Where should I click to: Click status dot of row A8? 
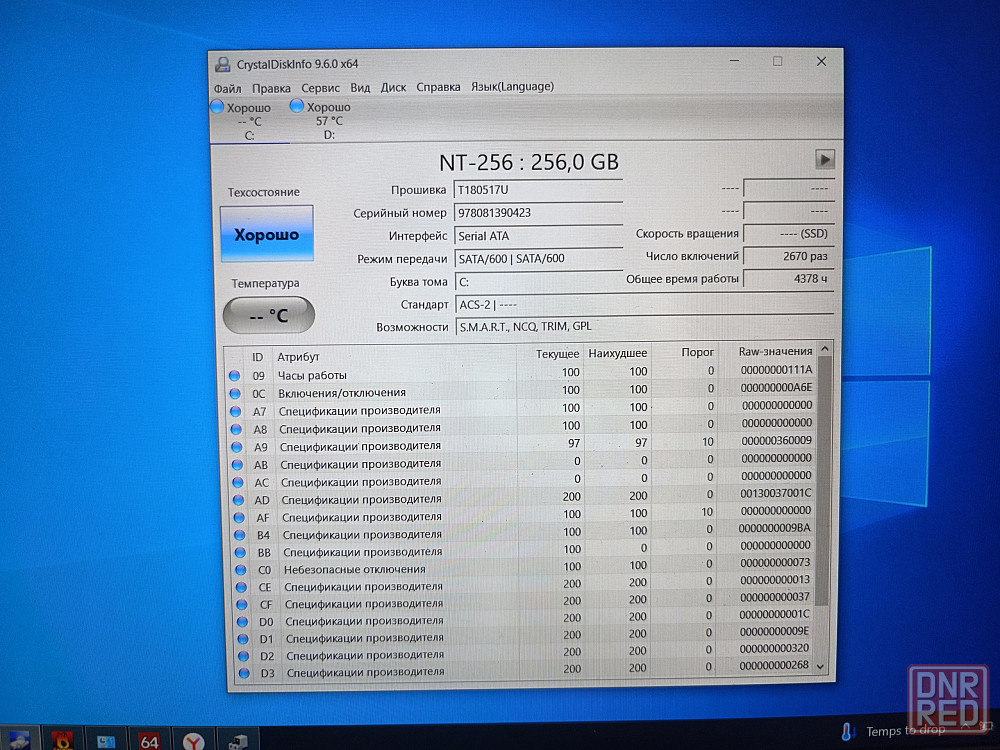[236, 429]
